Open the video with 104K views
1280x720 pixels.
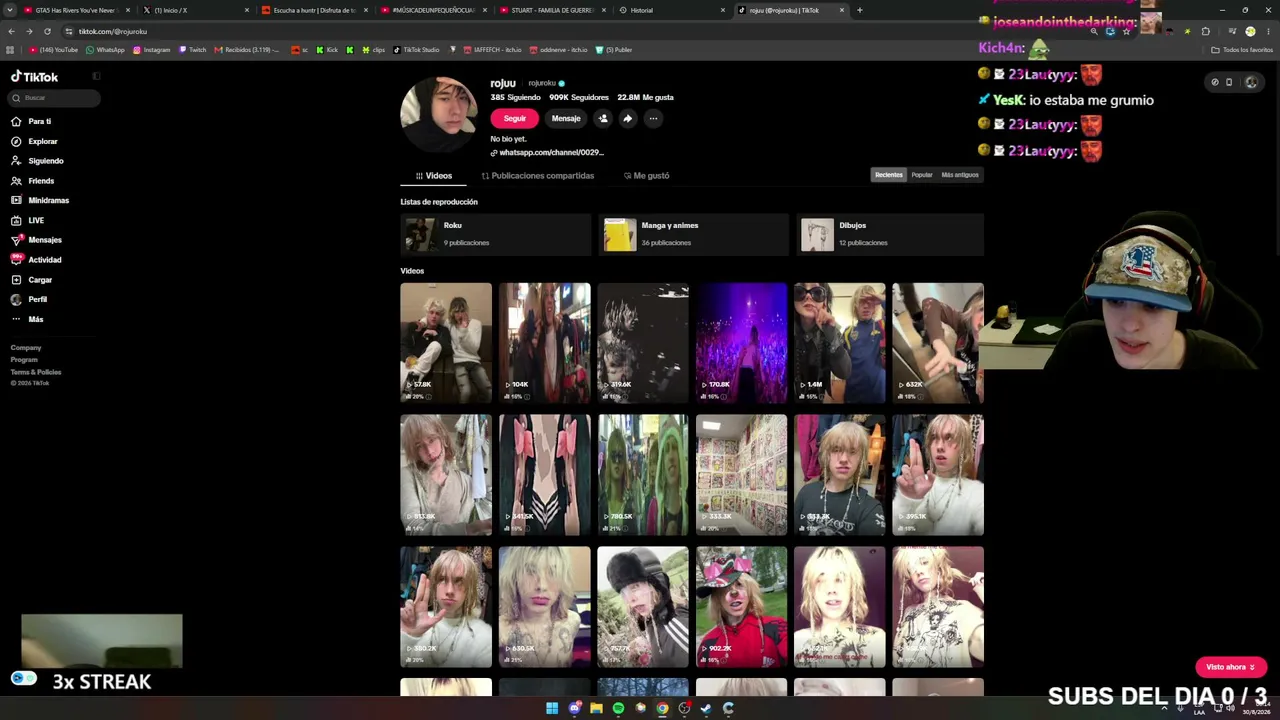pos(545,343)
